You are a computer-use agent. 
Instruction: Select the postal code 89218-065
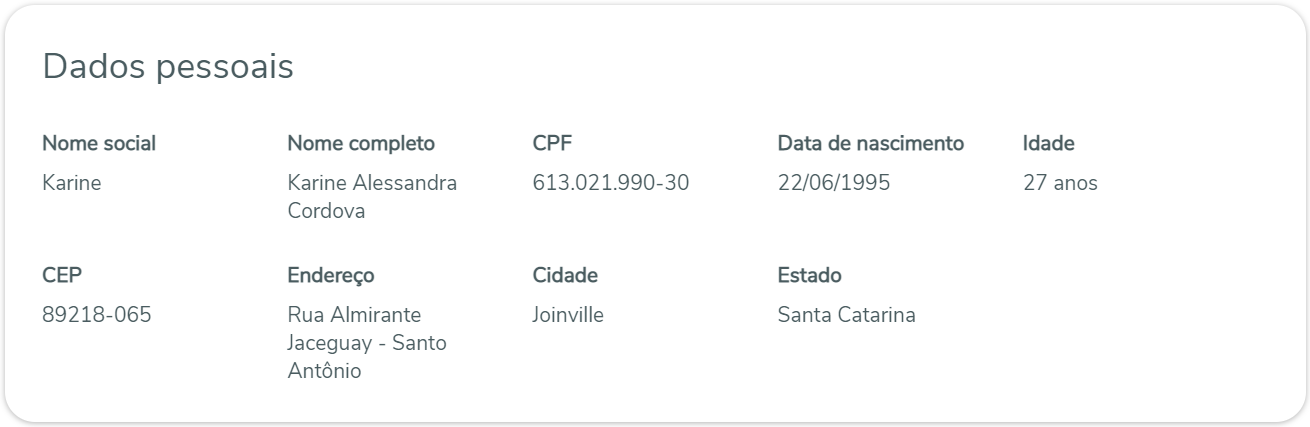point(97,316)
